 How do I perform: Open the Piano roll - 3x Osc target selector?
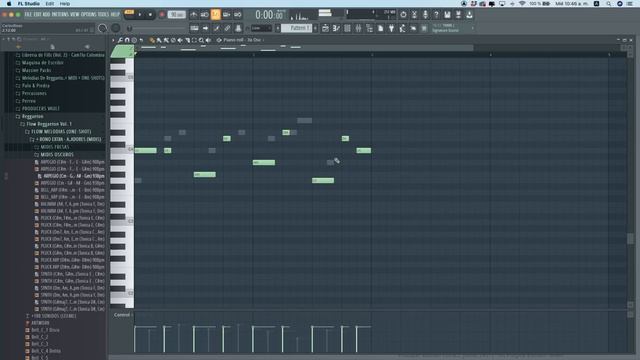242,40
